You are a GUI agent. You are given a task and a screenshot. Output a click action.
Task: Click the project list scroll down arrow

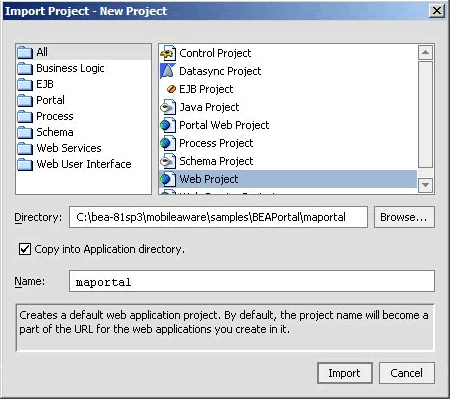[425, 185]
